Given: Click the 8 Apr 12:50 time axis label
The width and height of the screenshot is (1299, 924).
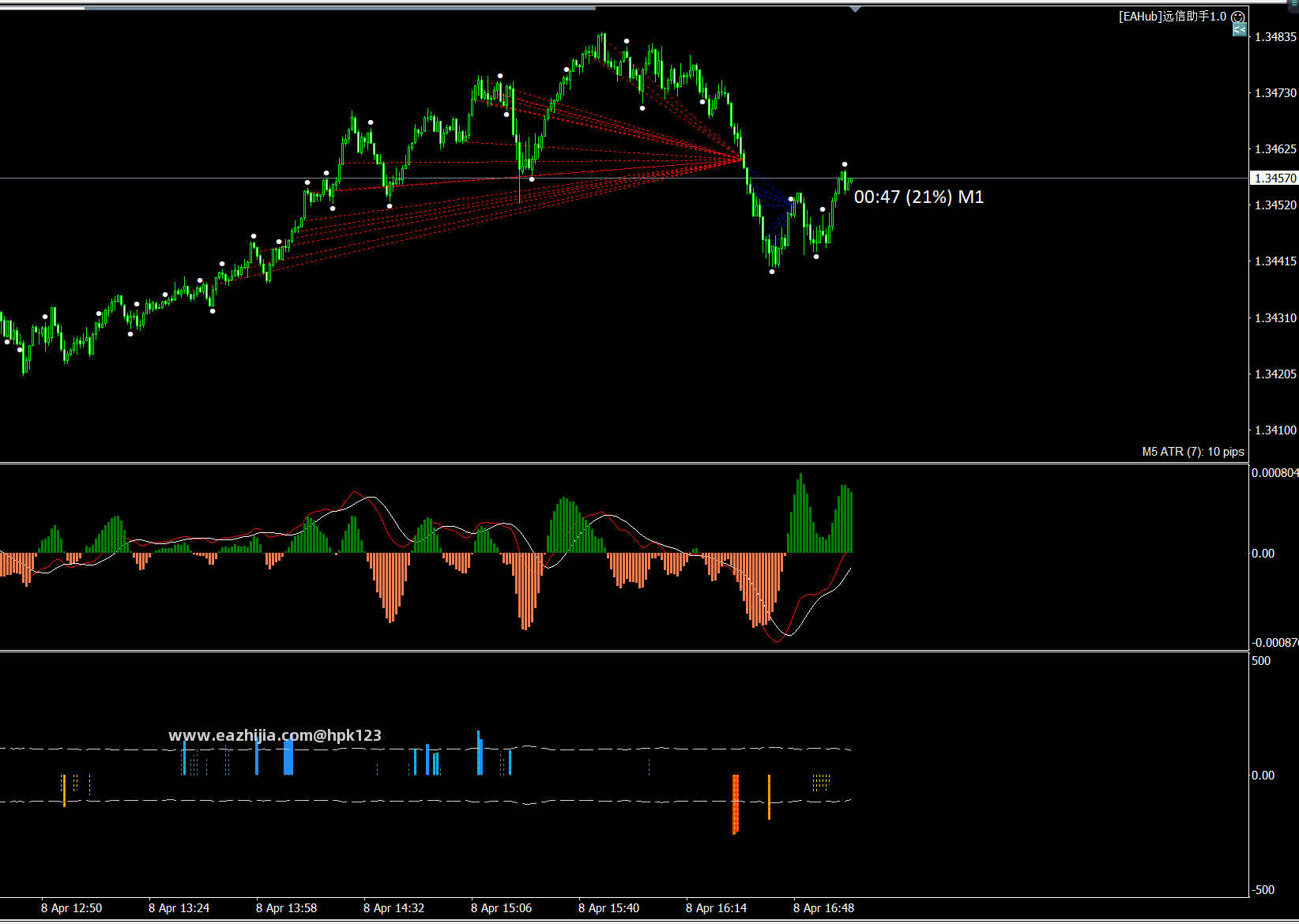Looking at the screenshot, I should pyautogui.click(x=71, y=908).
